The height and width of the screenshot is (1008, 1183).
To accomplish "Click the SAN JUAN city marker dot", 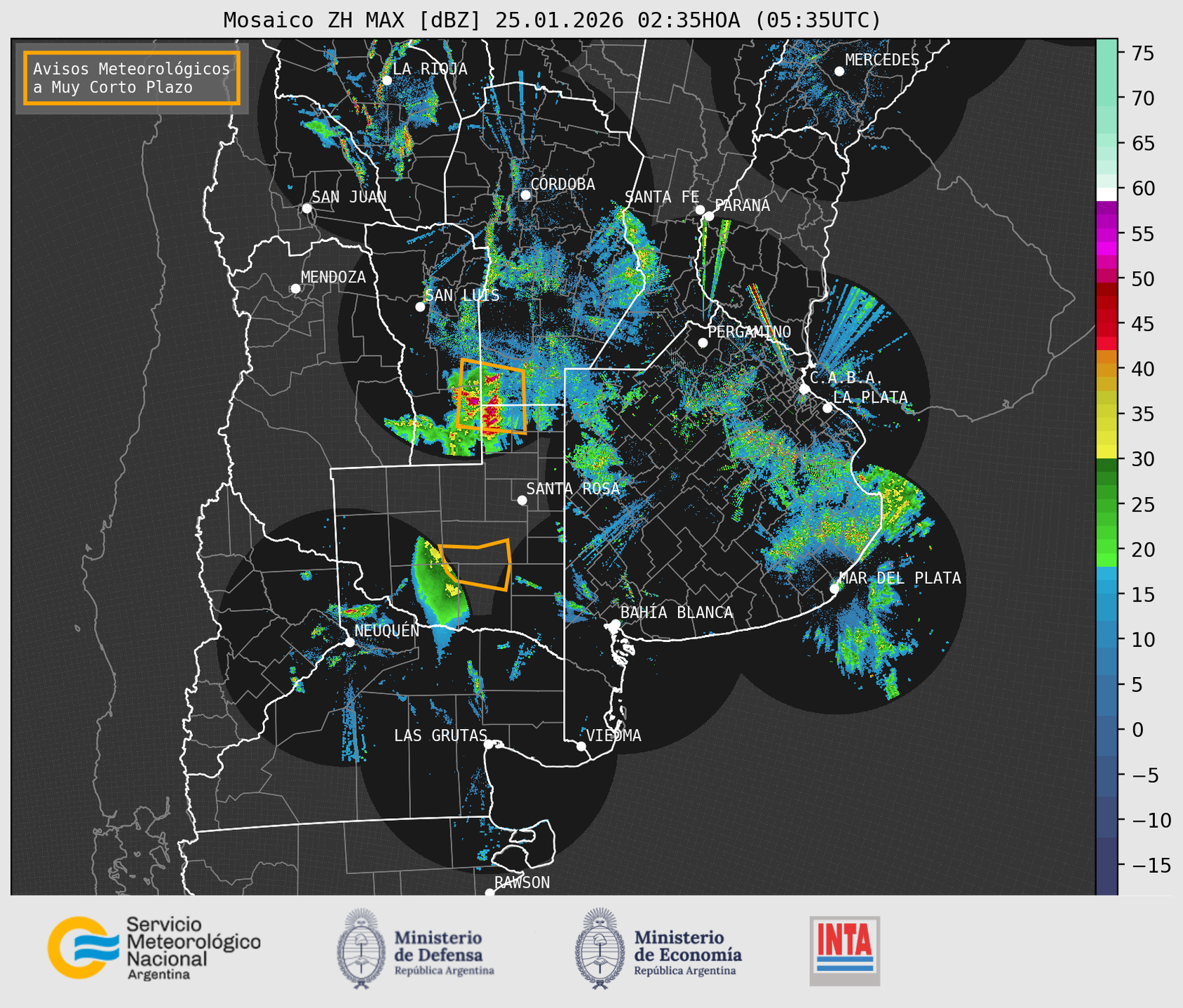I will [306, 208].
